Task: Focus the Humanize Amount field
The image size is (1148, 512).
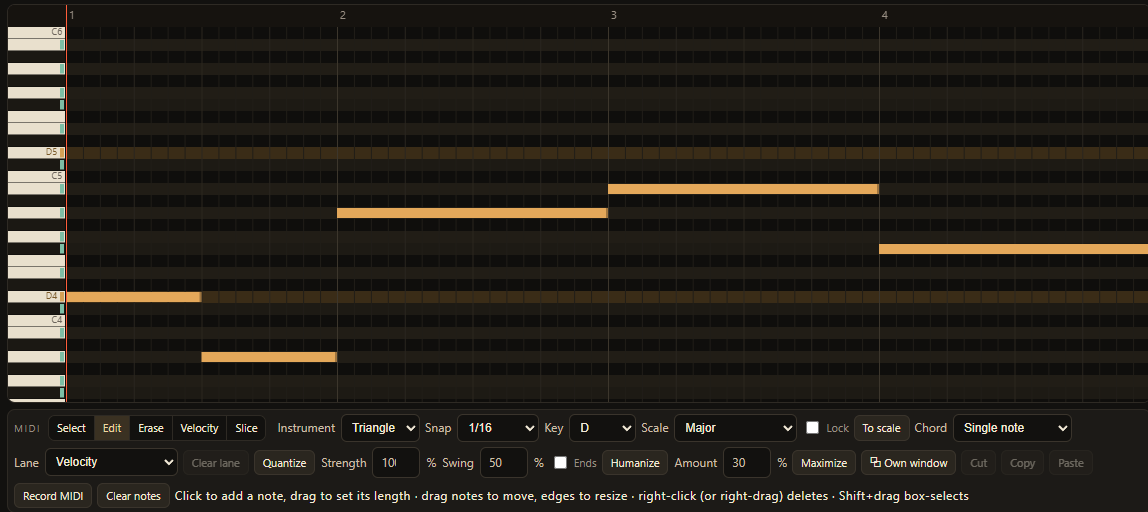Action: [747, 463]
